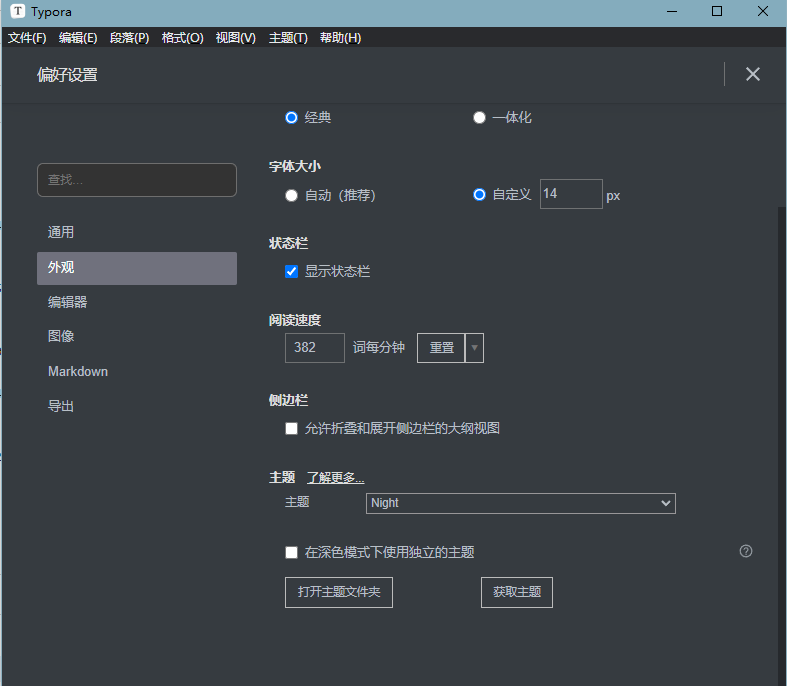Open the 帮助(H) menu
This screenshot has width=787, height=686.
coord(341,38)
